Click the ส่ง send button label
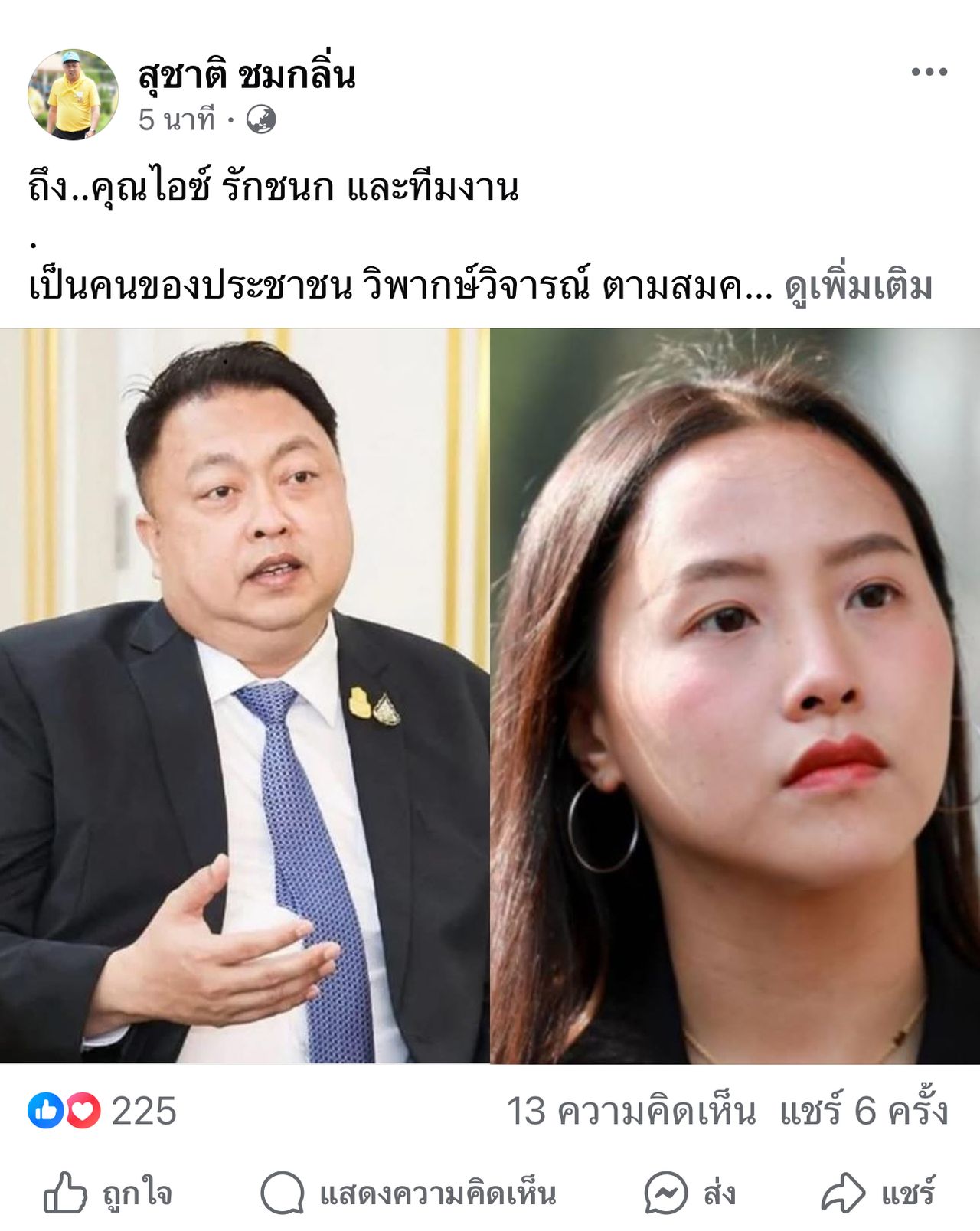Image resolution: width=980 pixels, height=1231 pixels. coord(719,1193)
